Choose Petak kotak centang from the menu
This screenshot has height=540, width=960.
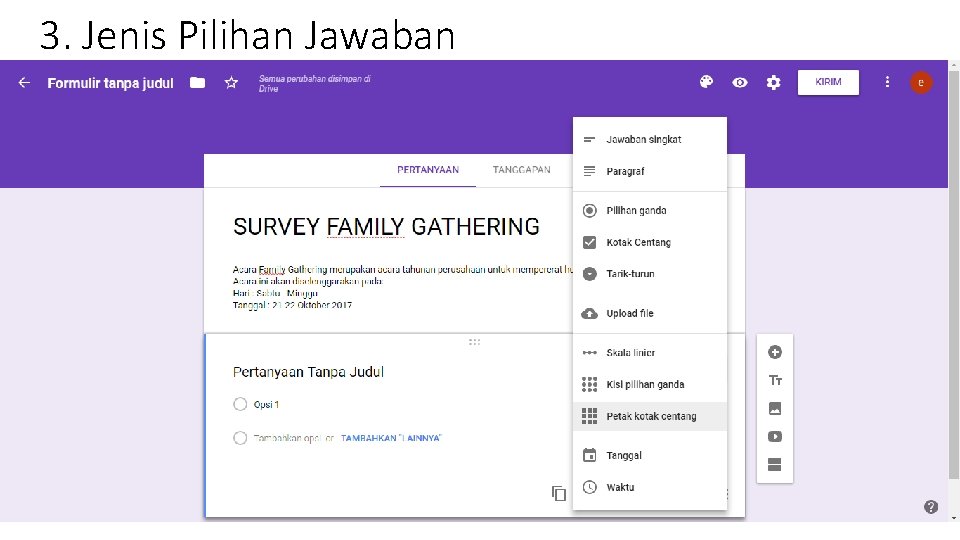(x=650, y=416)
